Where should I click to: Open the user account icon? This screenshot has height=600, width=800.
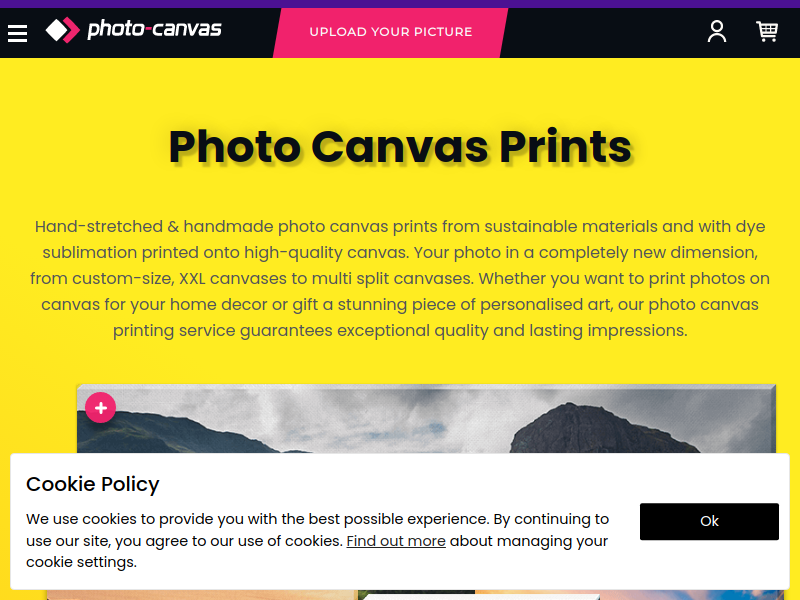coord(716,32)
